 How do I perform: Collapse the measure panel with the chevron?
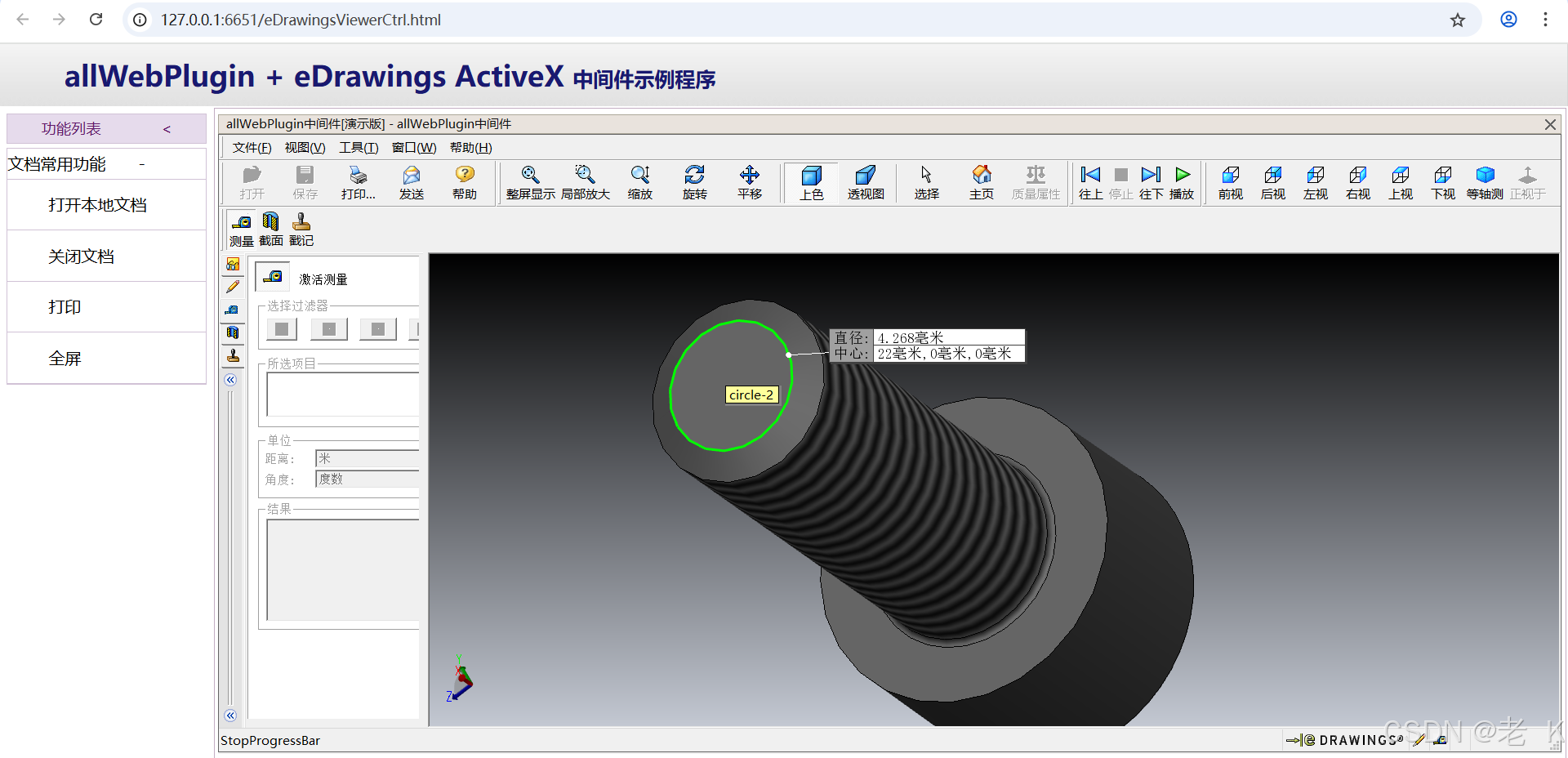pos(231,379)
